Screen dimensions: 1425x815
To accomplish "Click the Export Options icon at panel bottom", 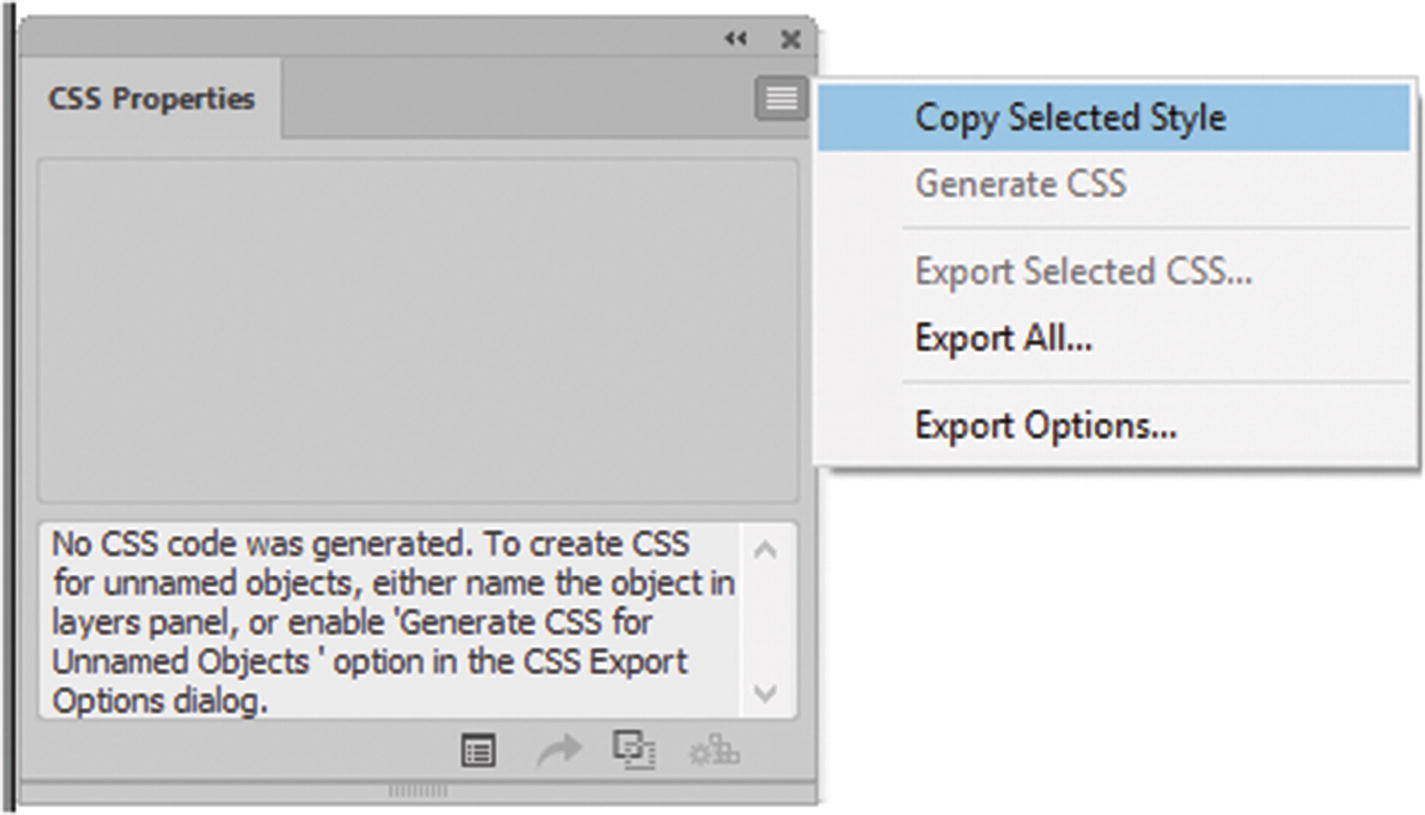I will (x=478, y=751).
